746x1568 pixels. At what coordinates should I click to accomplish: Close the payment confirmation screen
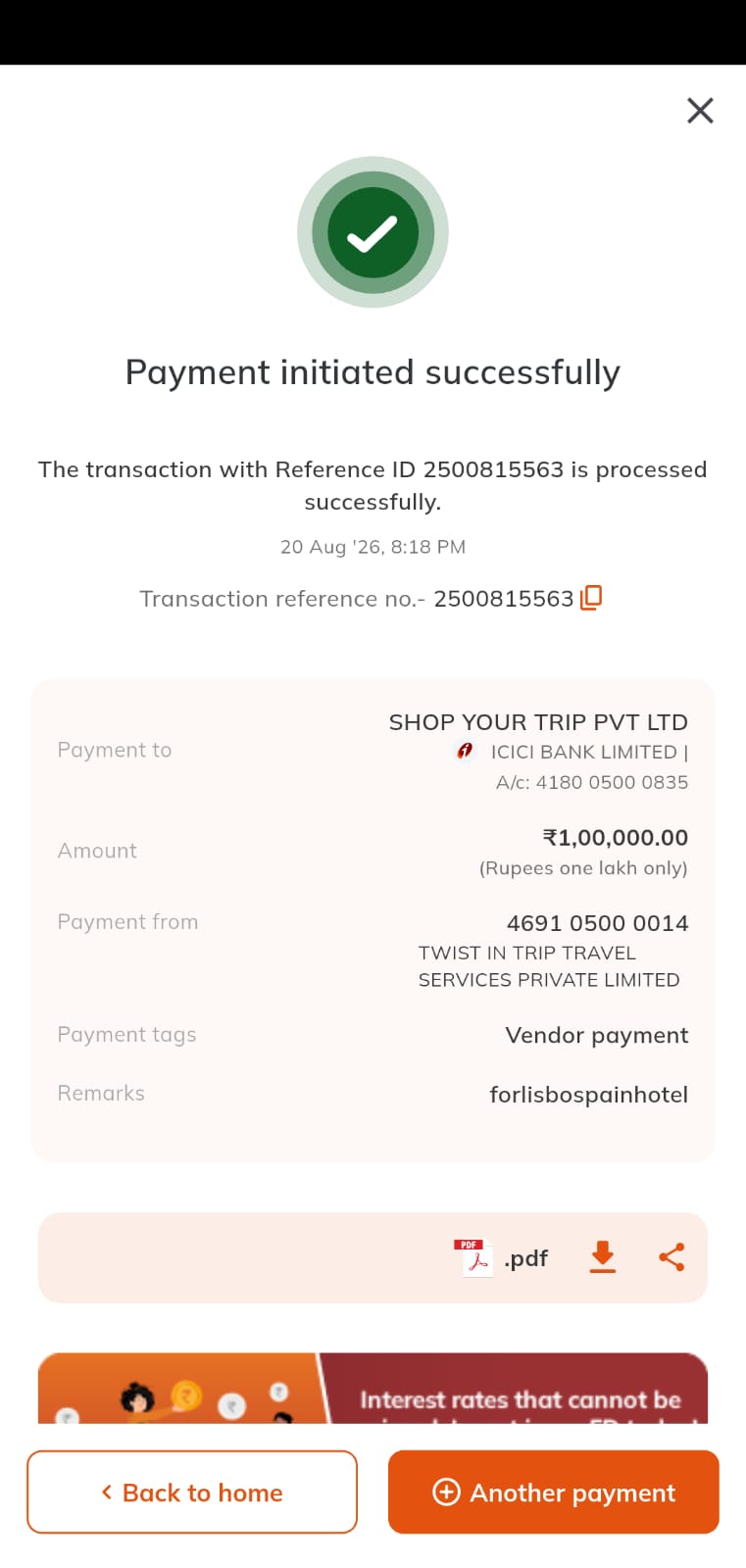tap(700, 111)
